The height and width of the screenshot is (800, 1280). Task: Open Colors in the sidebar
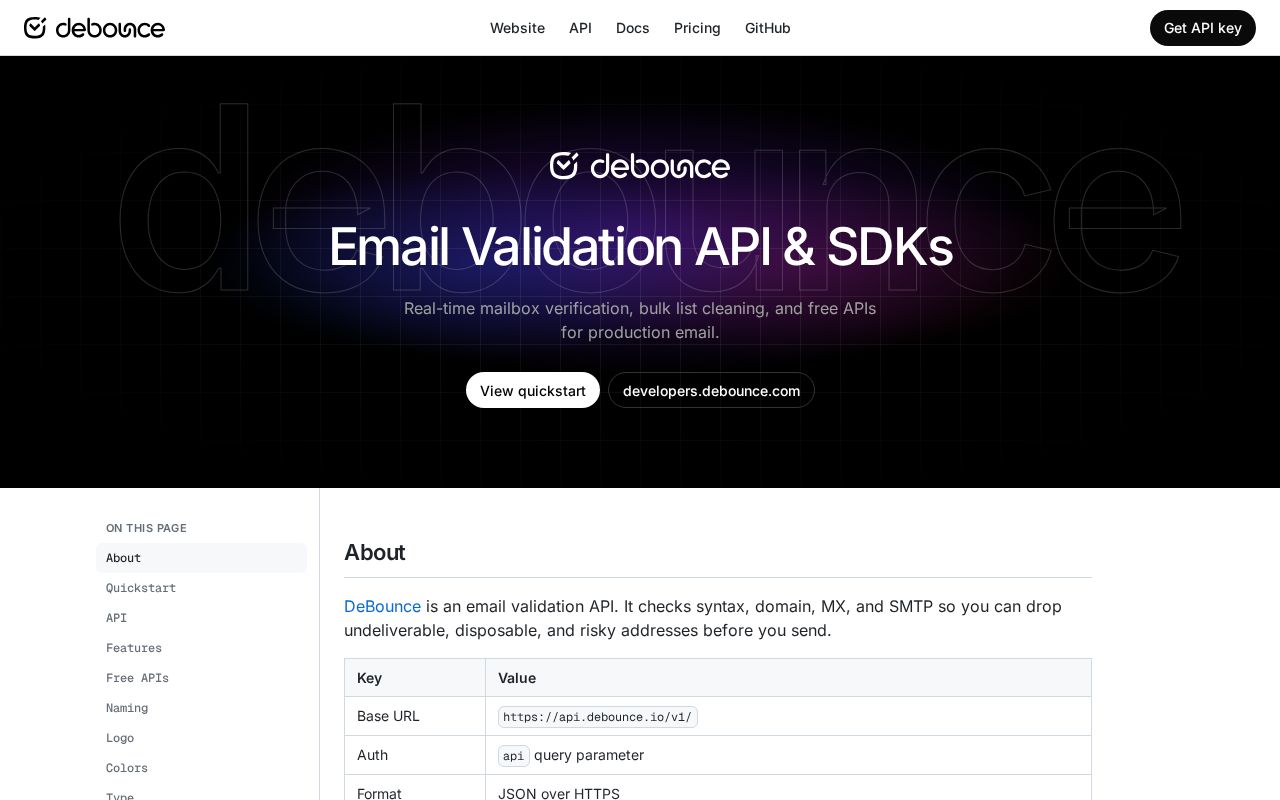[x=201, y=768]
